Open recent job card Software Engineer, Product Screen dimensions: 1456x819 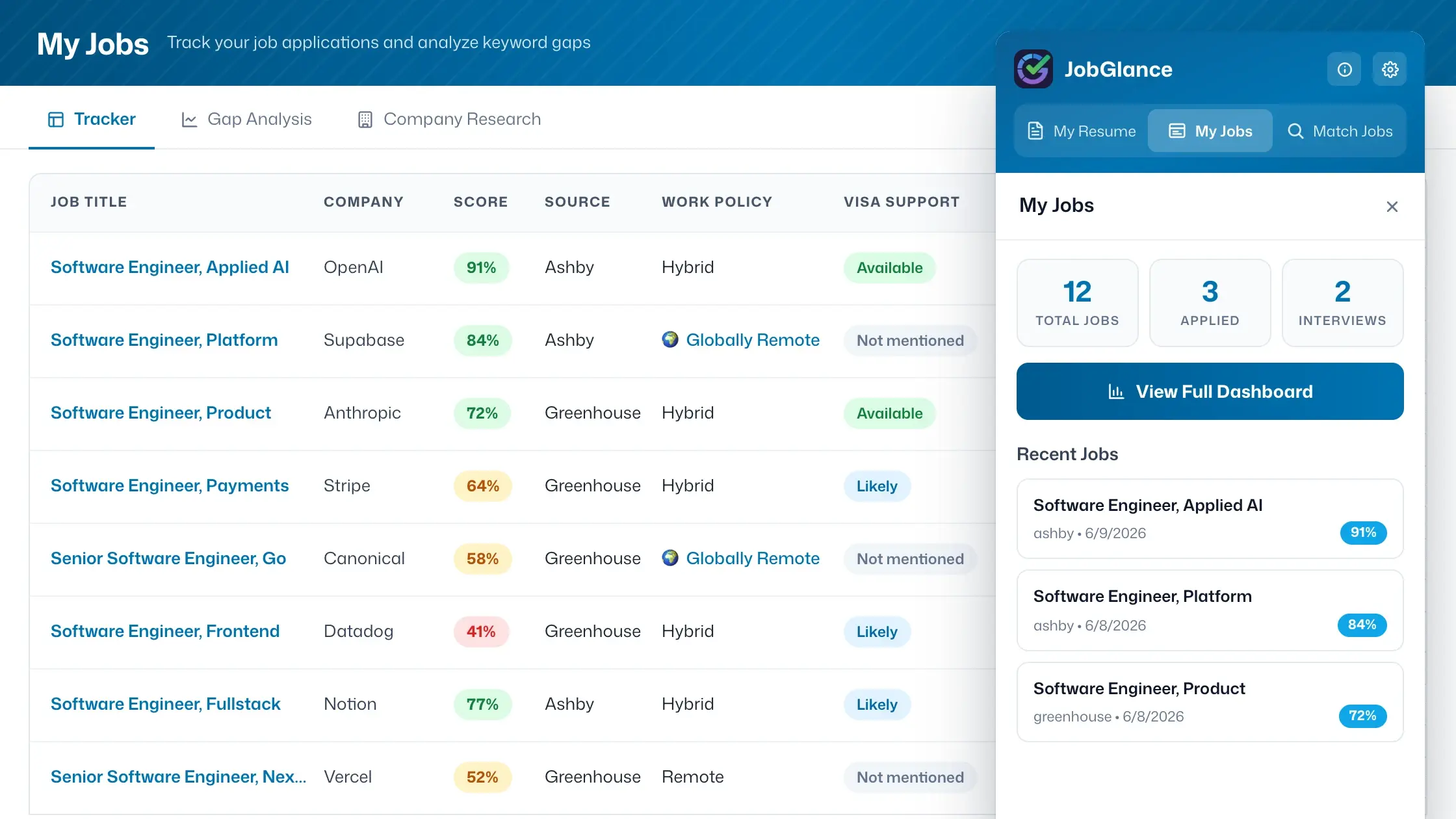tap(1210, 702)
